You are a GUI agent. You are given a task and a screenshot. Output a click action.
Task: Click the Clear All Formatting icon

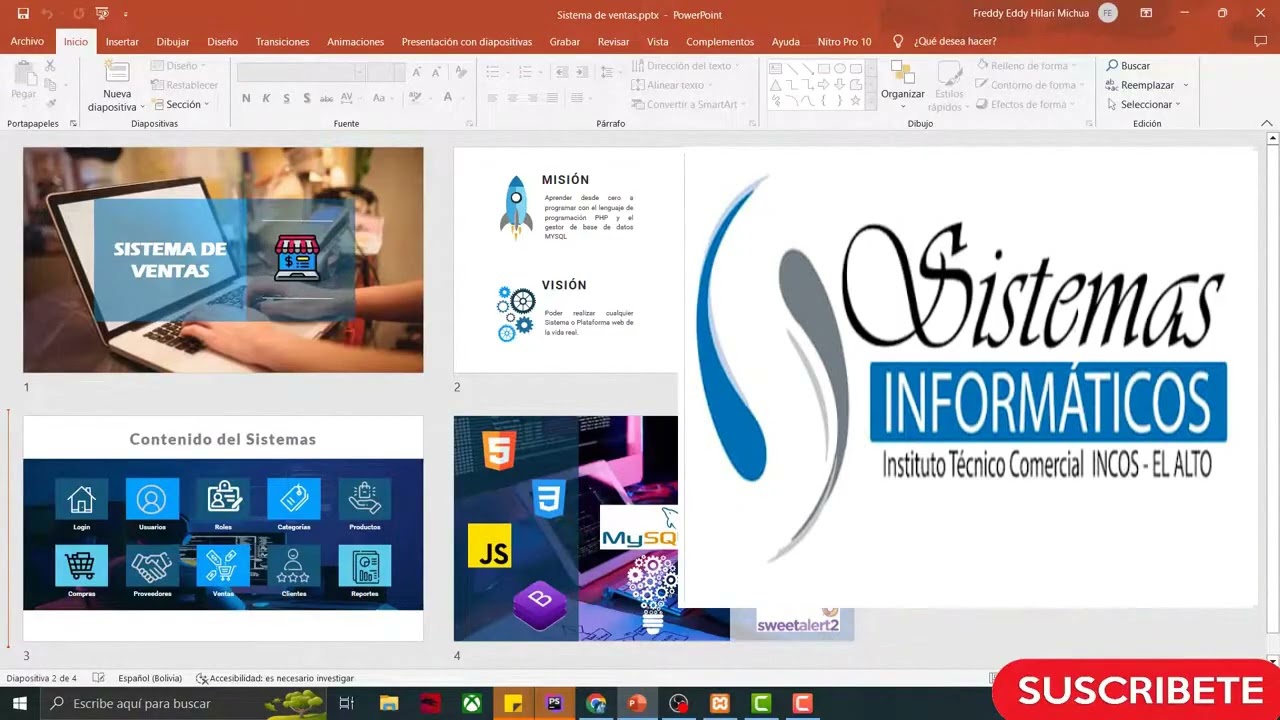click(461, 72)
